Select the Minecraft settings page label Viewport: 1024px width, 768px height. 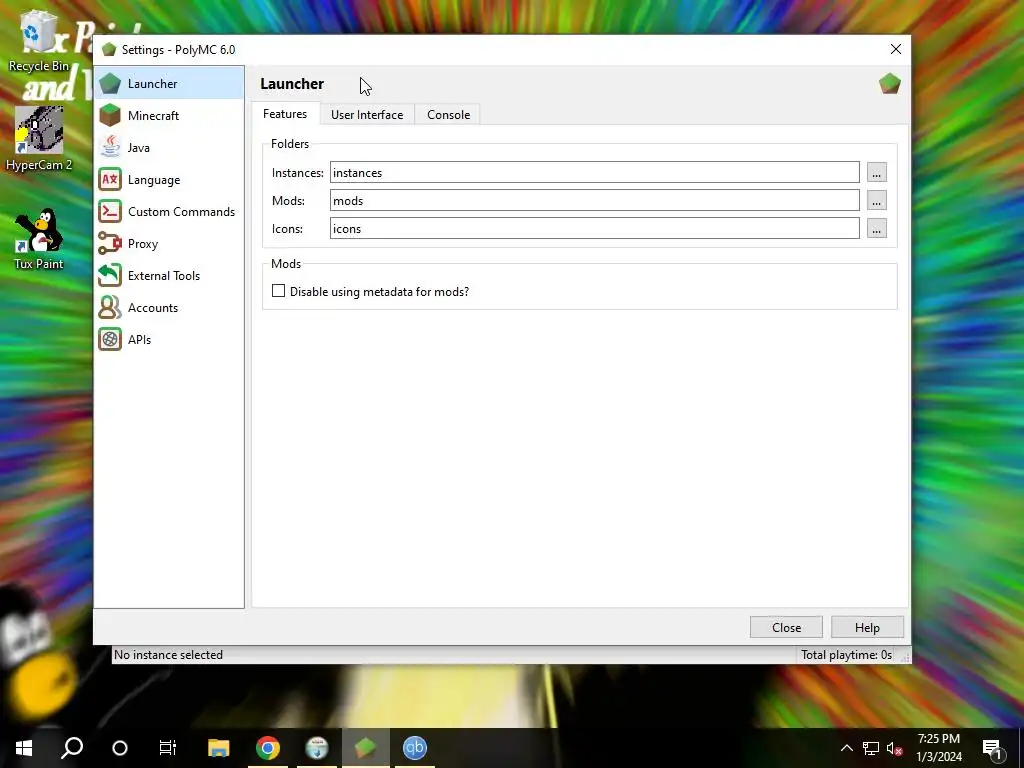(153, 116)
